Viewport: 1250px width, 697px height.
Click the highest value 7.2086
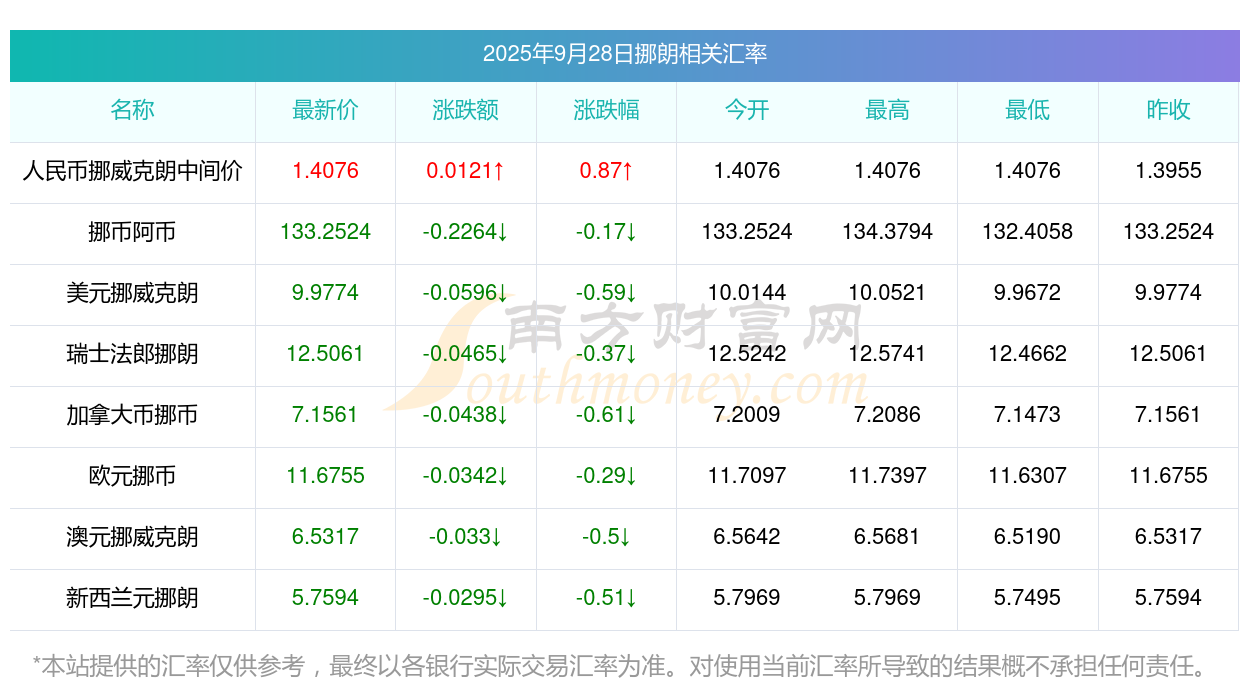tap(887, 415)
